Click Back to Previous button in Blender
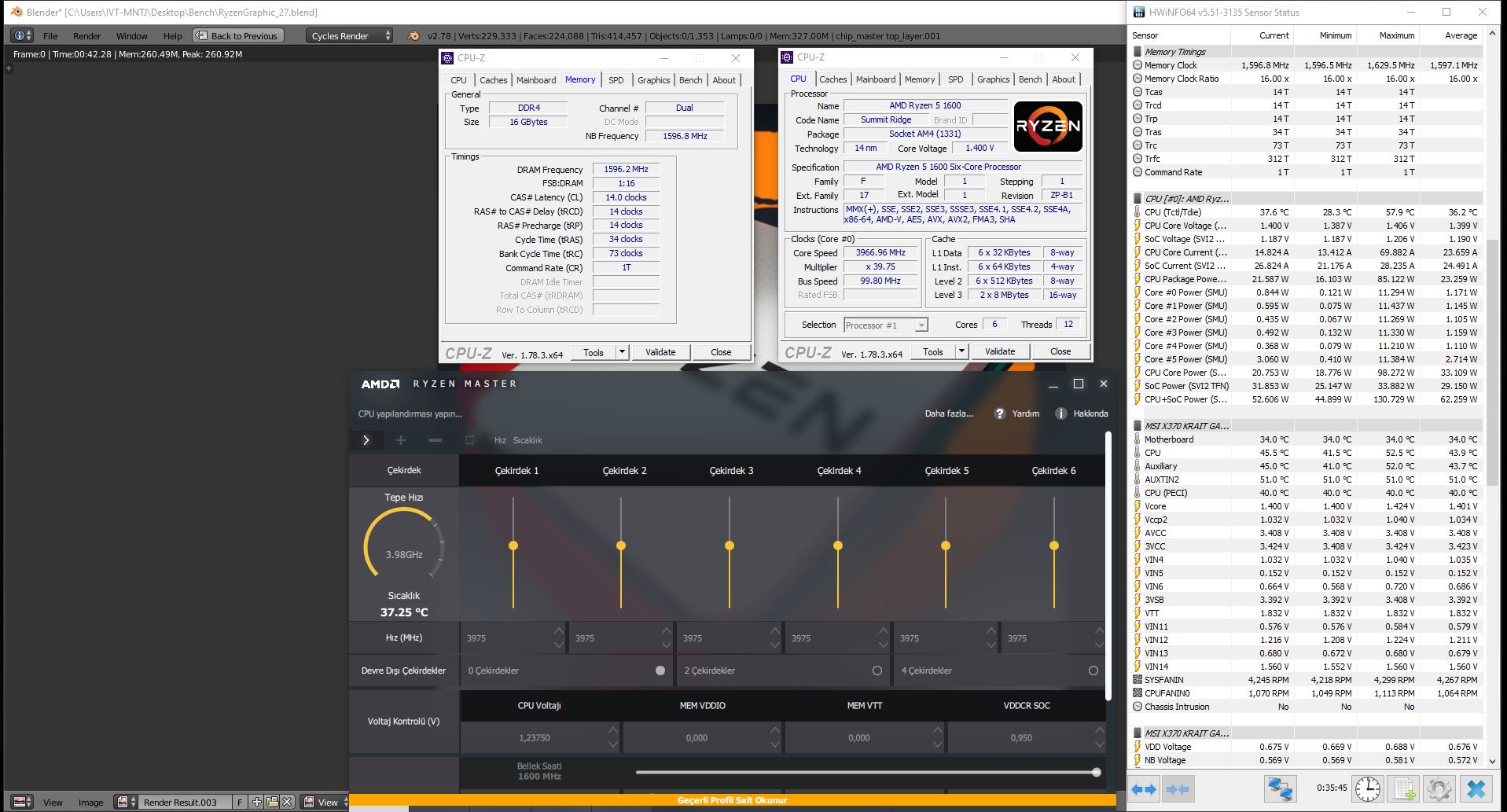 click(x=237, y=35)
